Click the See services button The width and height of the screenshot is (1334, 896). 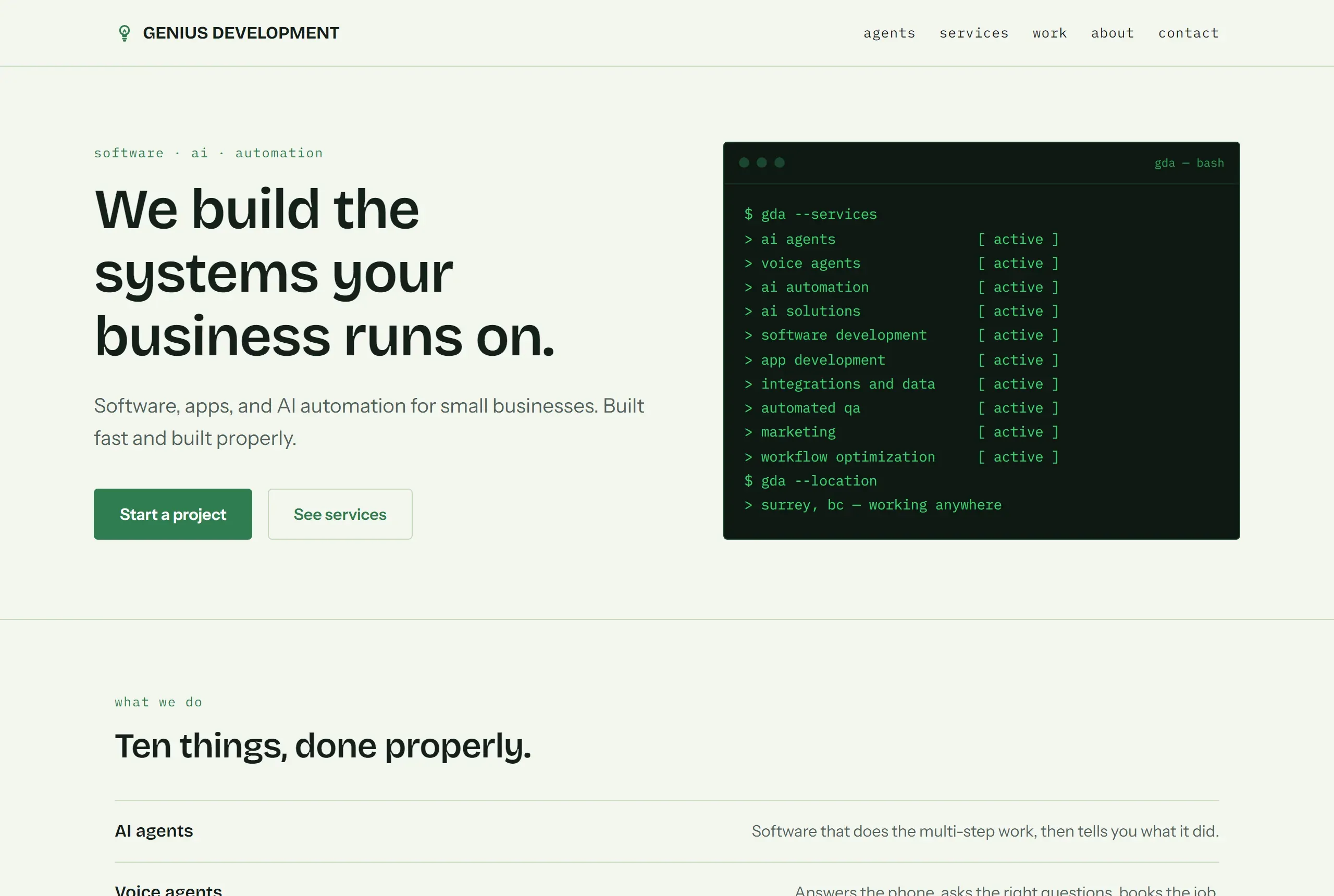(x=340, y=514)
